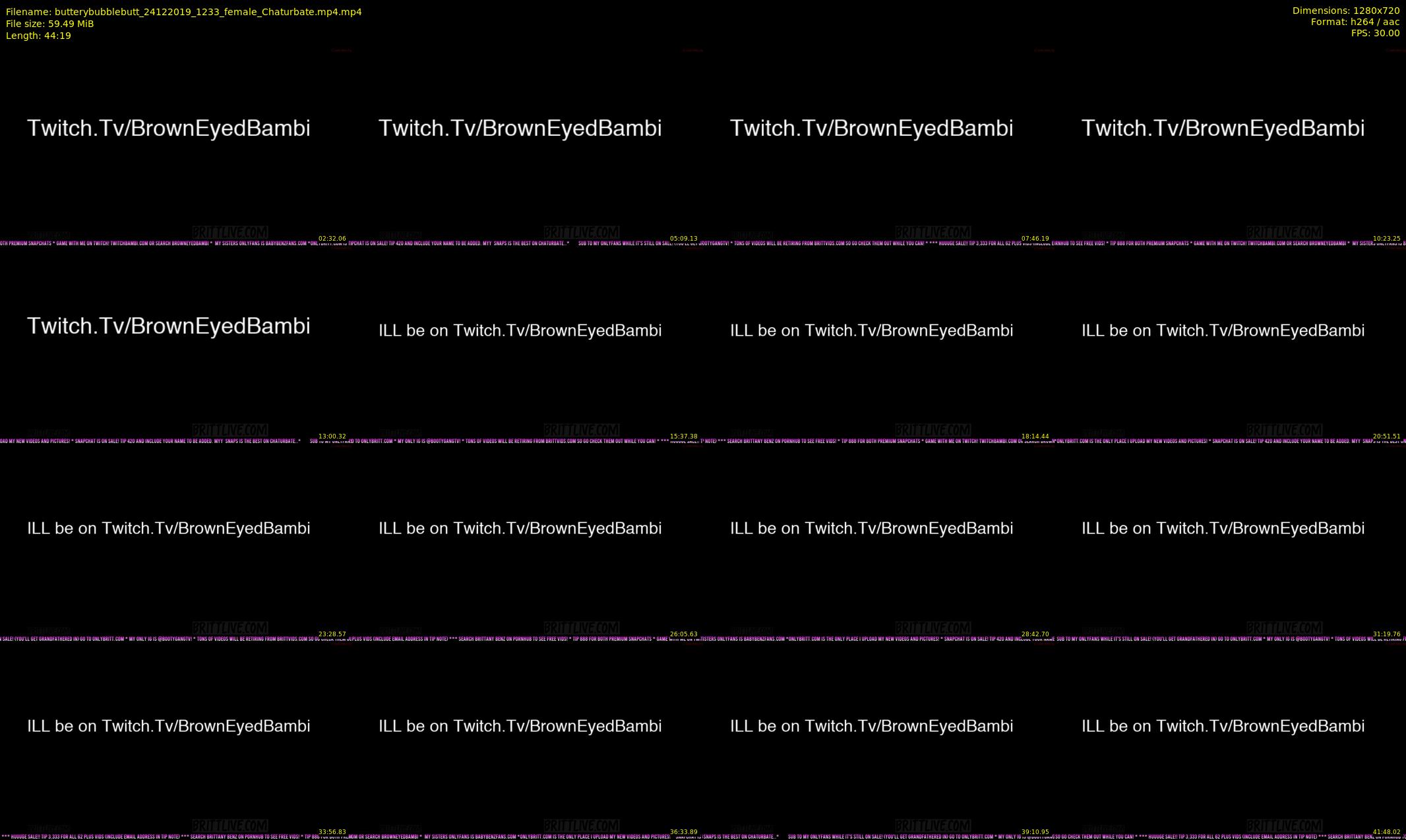Click the thumbnail frame stamped 39:10.95

[878, 740]
